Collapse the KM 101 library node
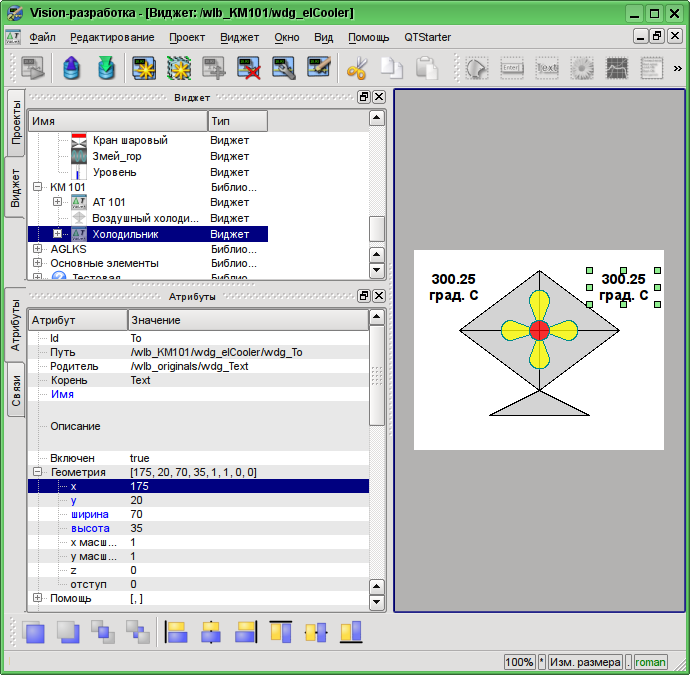 pos(38,187)
